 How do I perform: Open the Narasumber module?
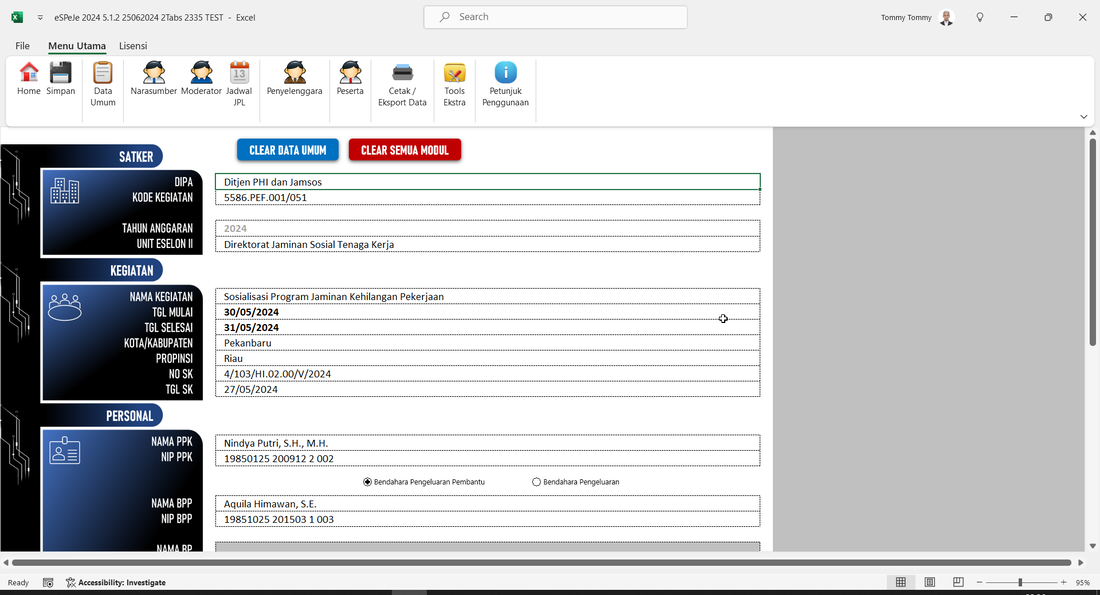pyautogui.click(x=153, y=73)
